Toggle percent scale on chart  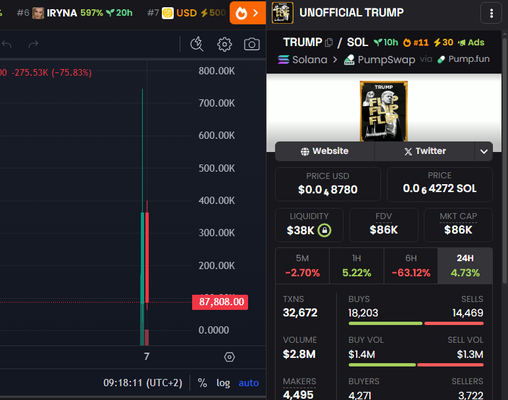coord(202,383)
